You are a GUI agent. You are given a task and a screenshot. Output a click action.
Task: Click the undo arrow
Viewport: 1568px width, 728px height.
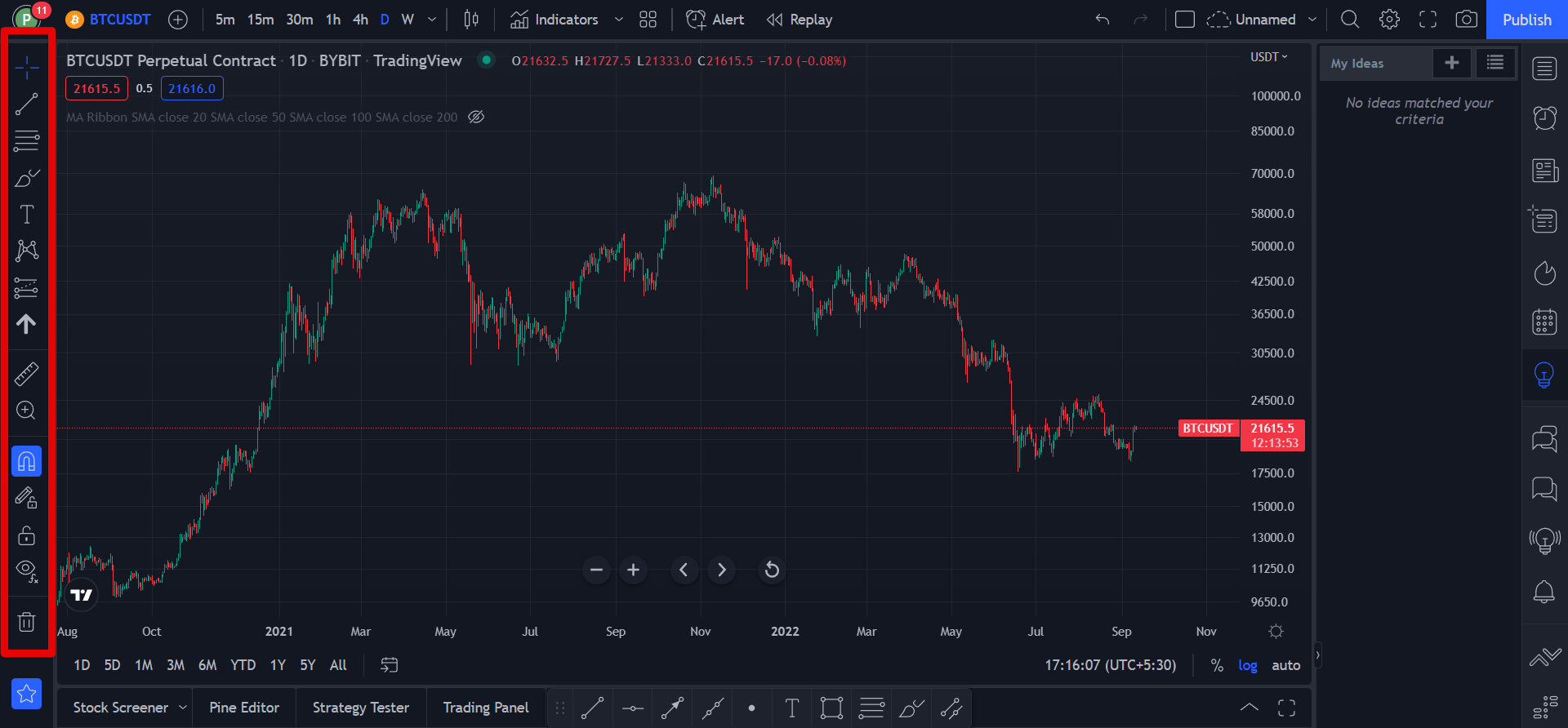point(1102,20)
